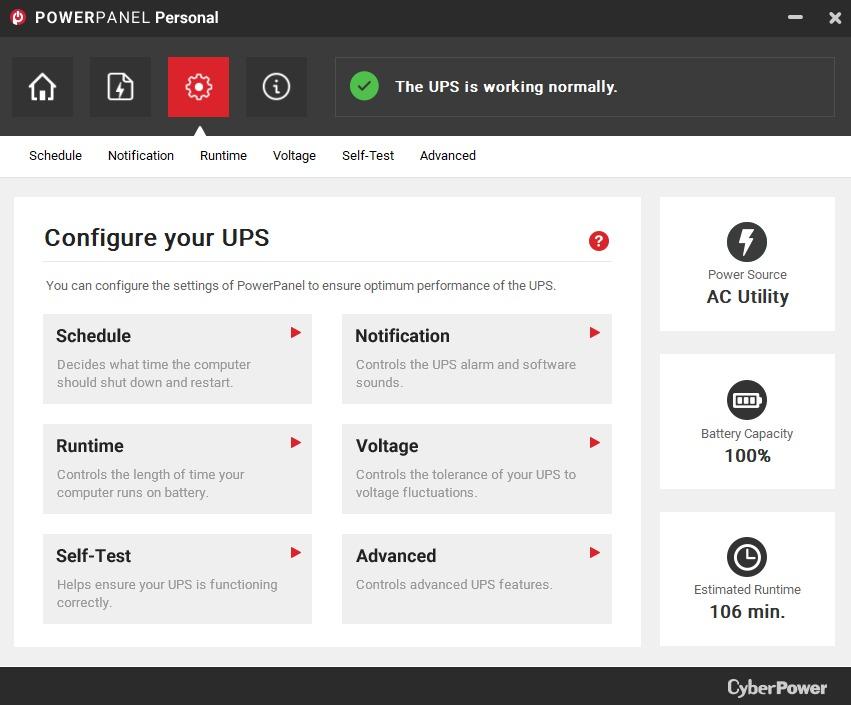Click the 'AC Utility' power source value
This screenshot has height=705, width=851.
pos(747,297)
